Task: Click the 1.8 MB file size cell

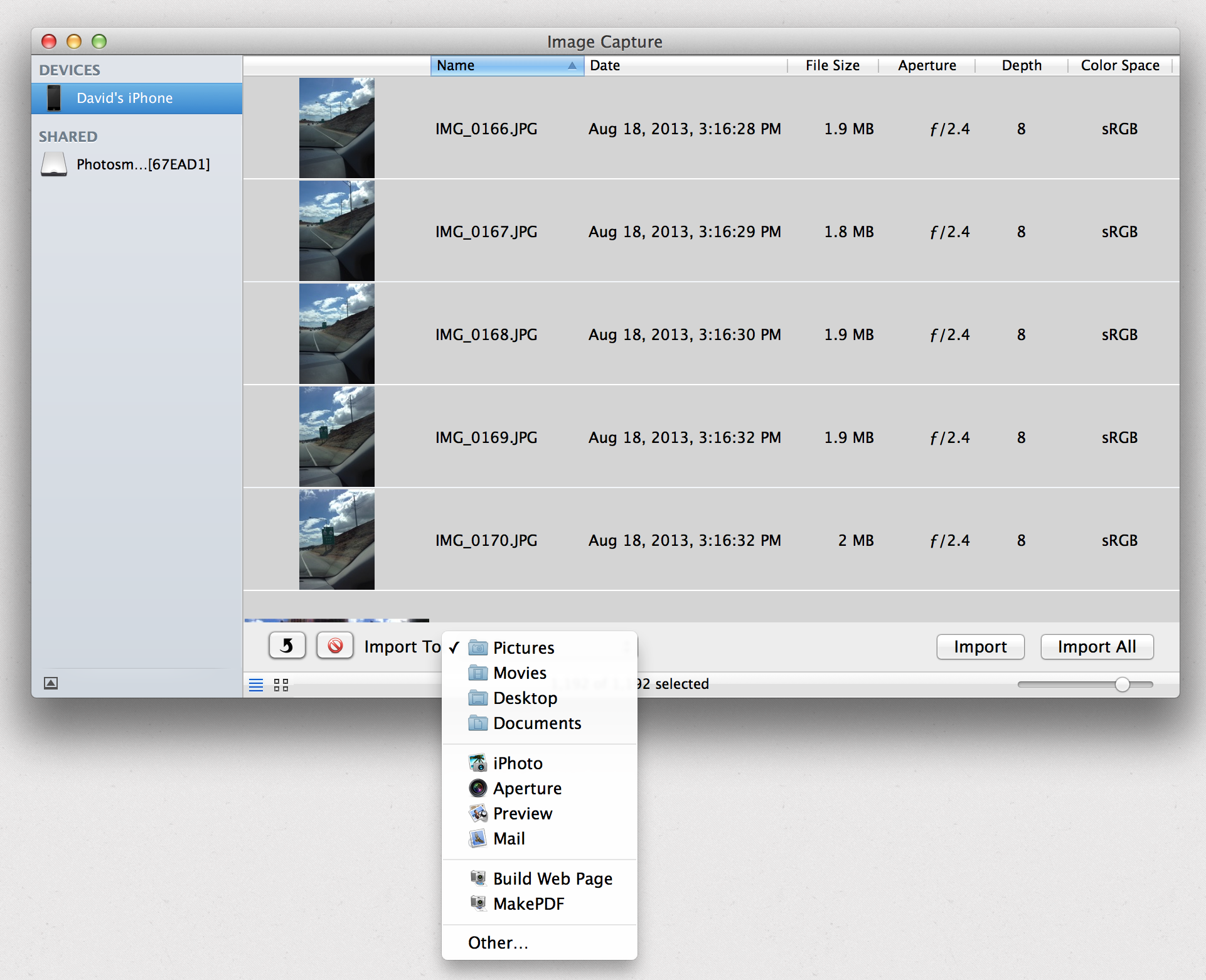Action: point(848,232)
